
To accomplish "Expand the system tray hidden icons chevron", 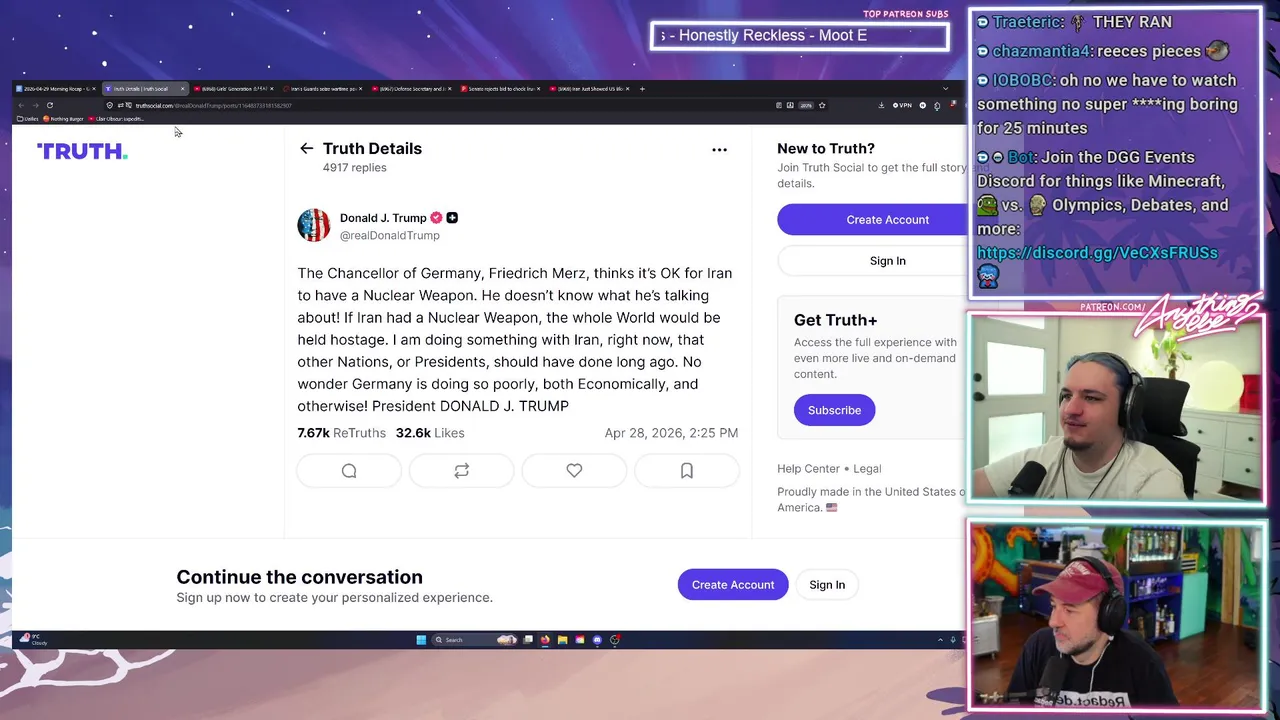I will click(x=940, y=640).
